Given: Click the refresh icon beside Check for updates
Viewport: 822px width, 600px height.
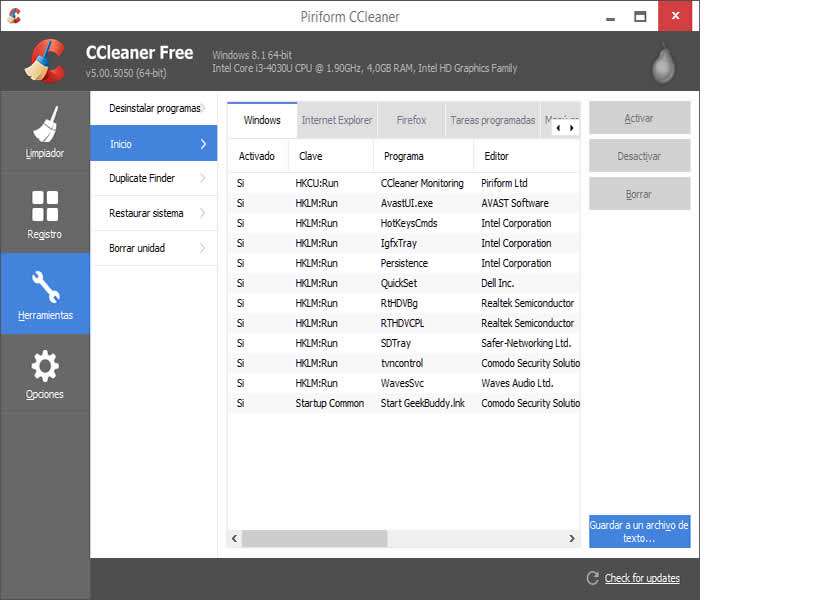Looking at the screenshot, I should pyautogui.click(x=593, y=577).
